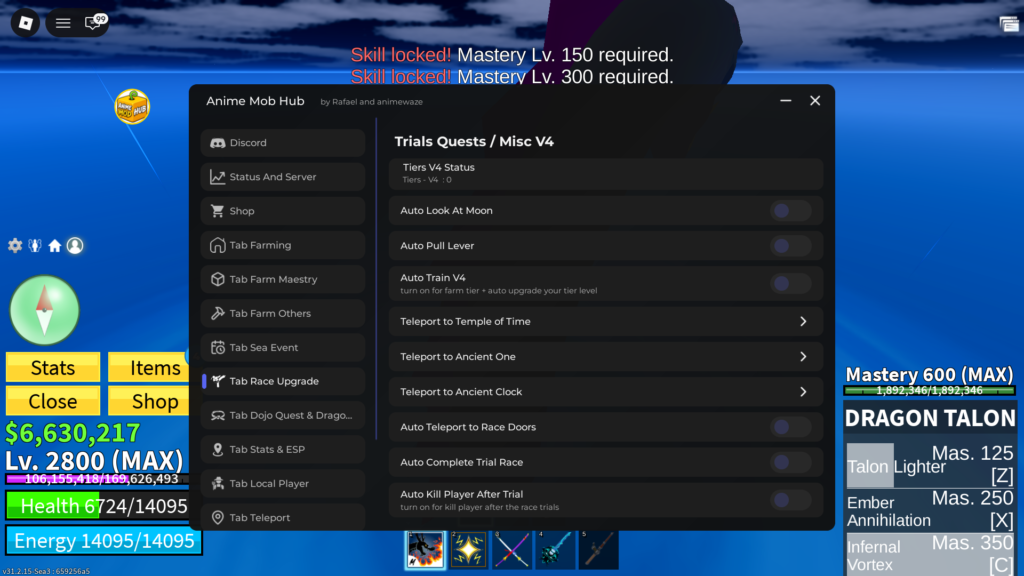The height and width of the screenshot is (576, 1024).
Task: Click the Infernal Vortex [C] skill
Action: (x=930, y=554)
